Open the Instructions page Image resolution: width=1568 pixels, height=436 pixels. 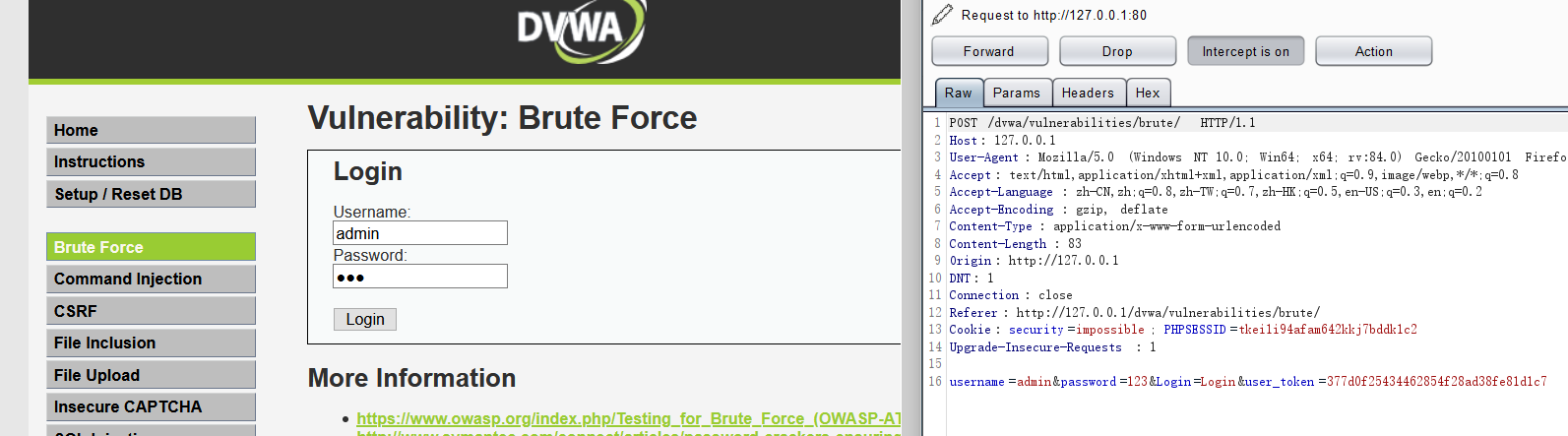pyautogui.click(x=151, y=161)
